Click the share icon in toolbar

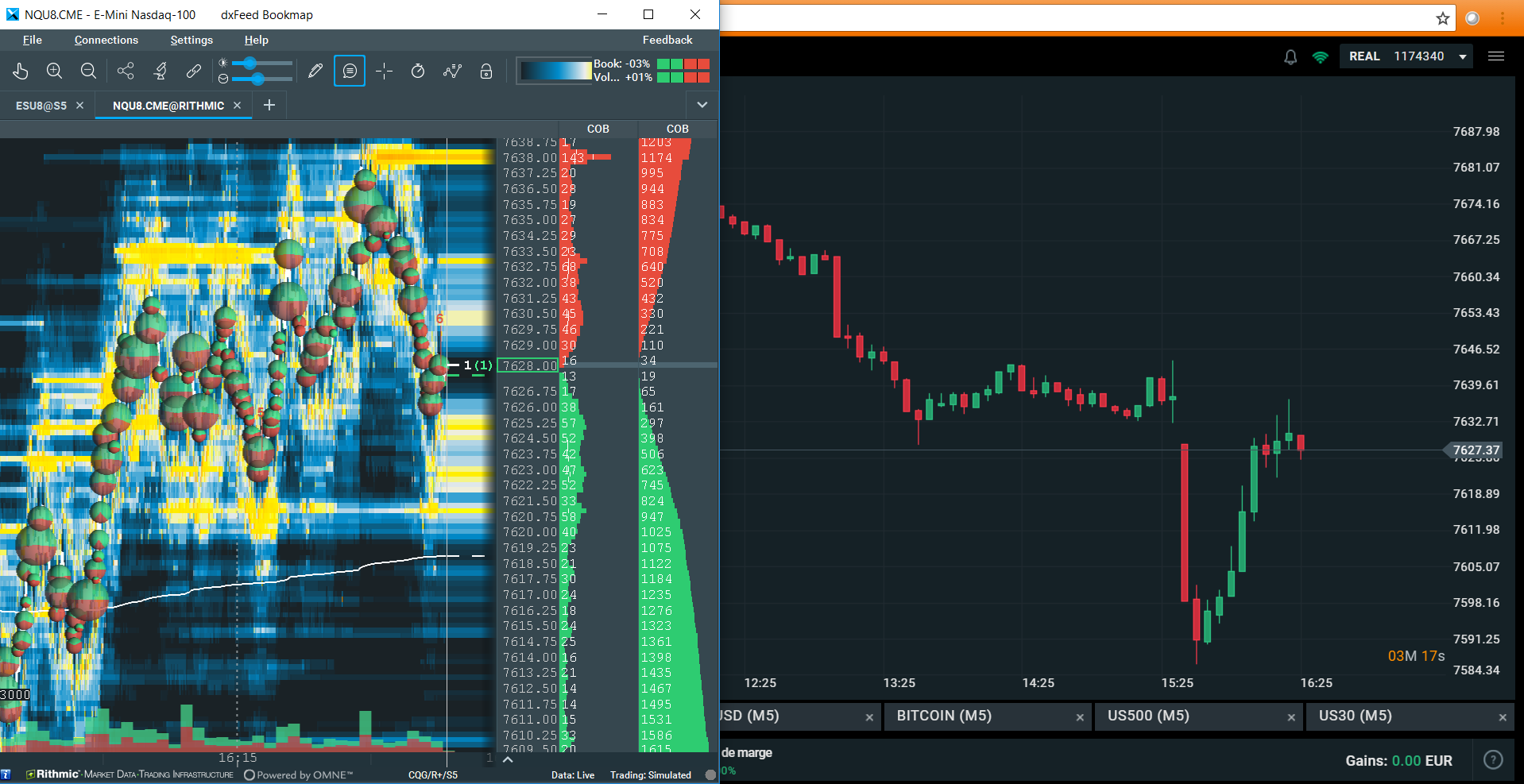pos(126,71)
